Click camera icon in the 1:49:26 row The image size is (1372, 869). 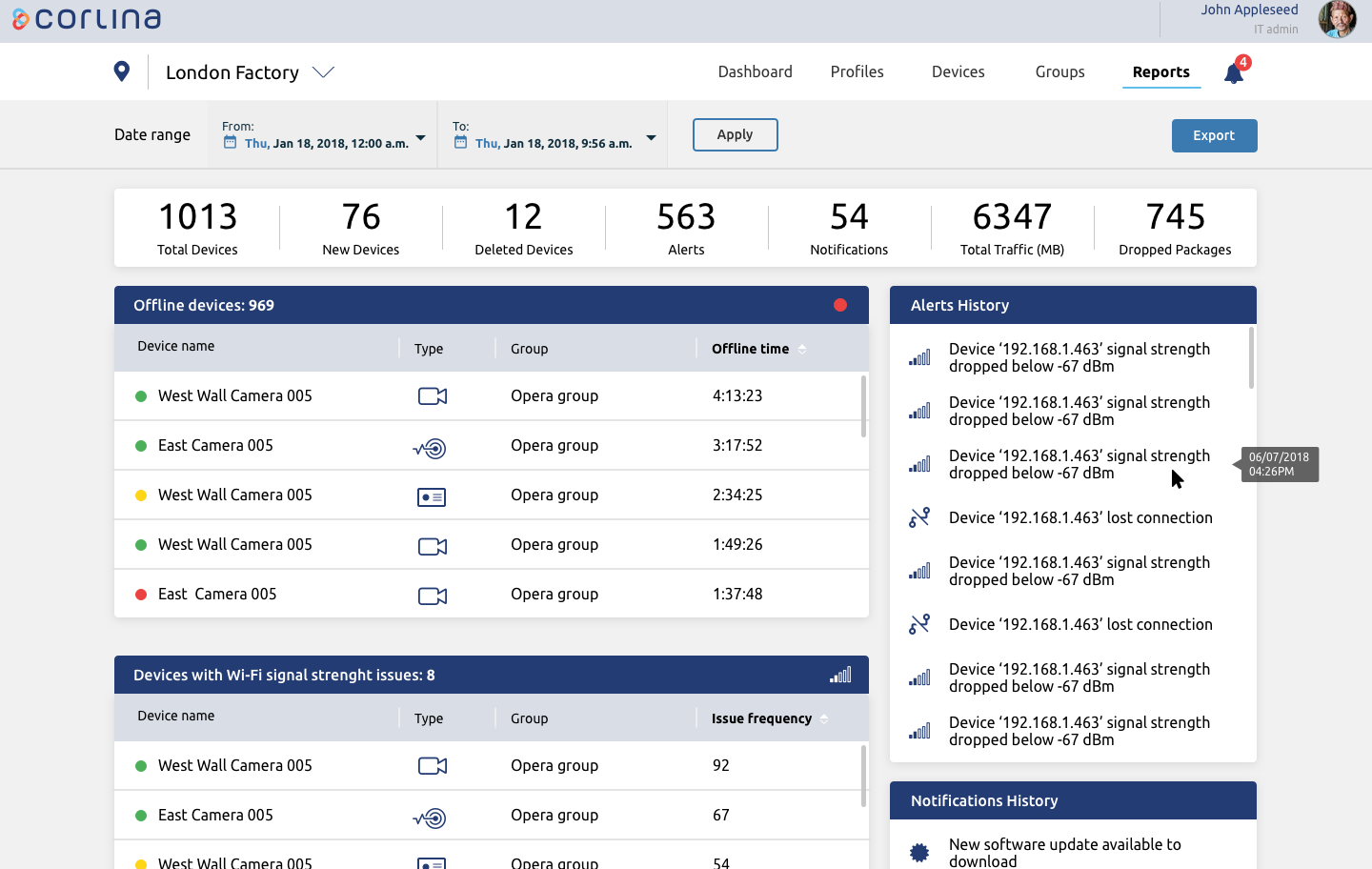pos(433,546)
